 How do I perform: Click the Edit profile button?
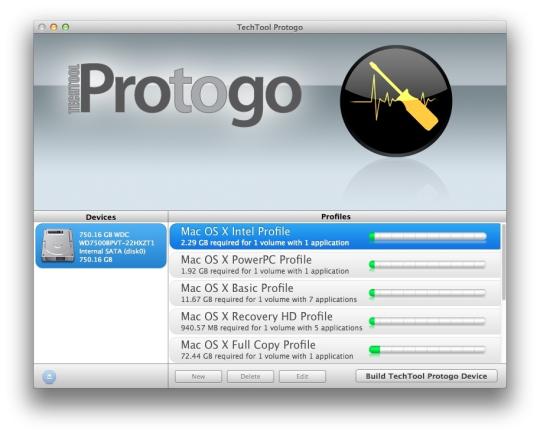pyautogui.click(x=302, y=376)
